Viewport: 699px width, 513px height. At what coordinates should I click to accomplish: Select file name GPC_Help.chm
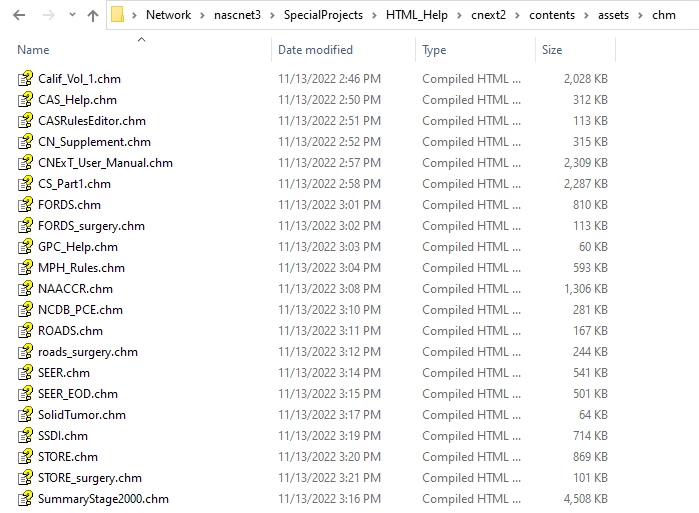click(78, 247)
